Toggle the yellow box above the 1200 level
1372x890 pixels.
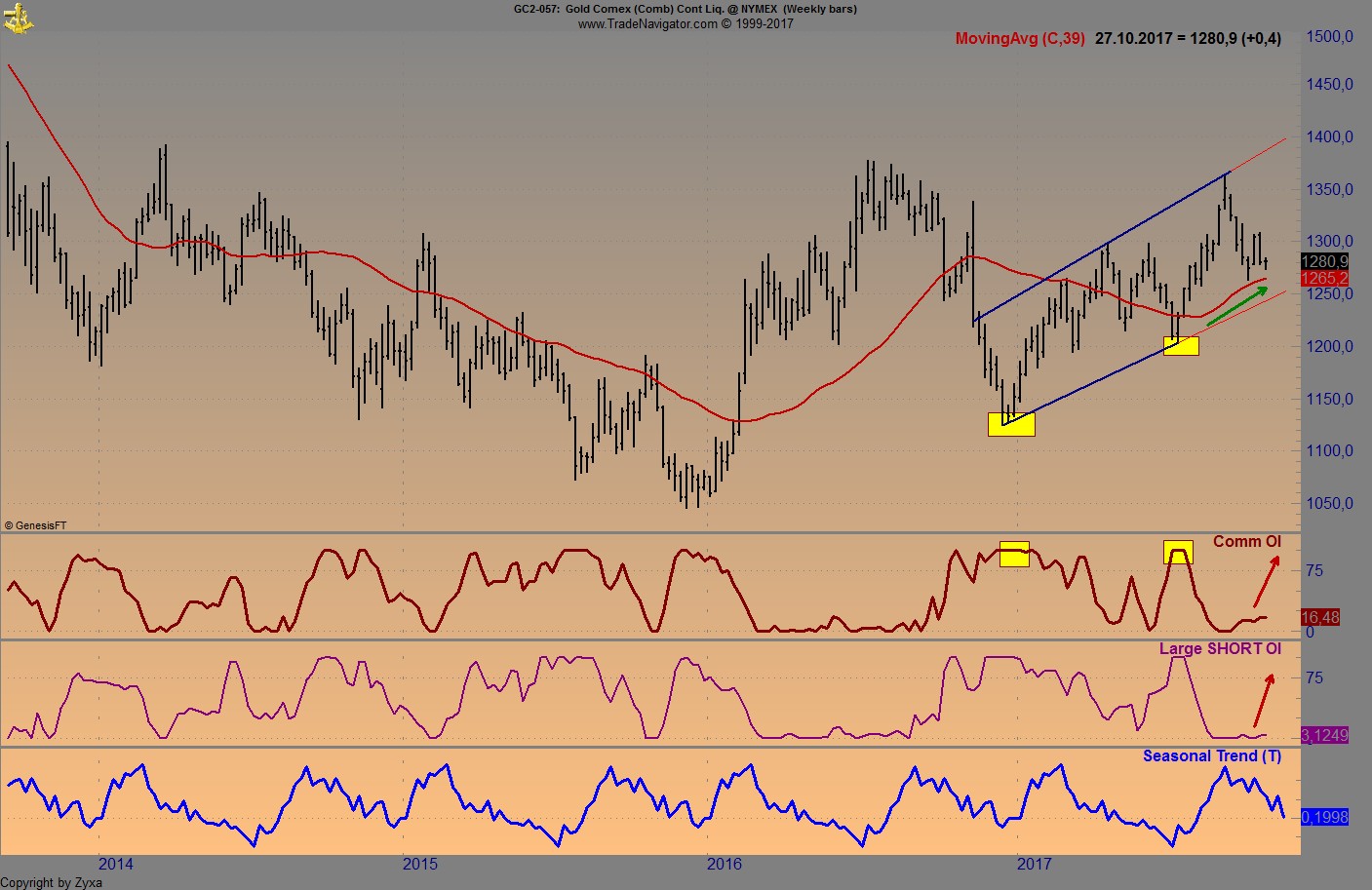(x=1181, y=345)
